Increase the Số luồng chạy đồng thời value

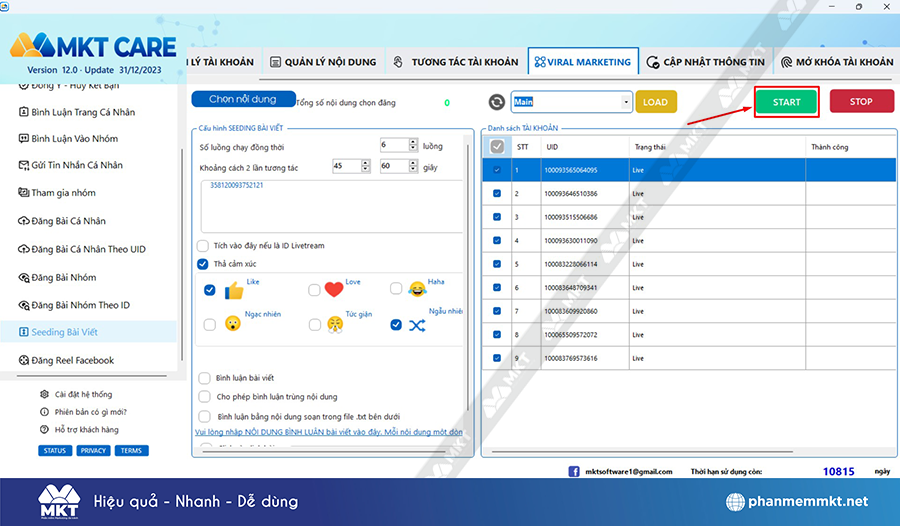(x=413, y=142)
